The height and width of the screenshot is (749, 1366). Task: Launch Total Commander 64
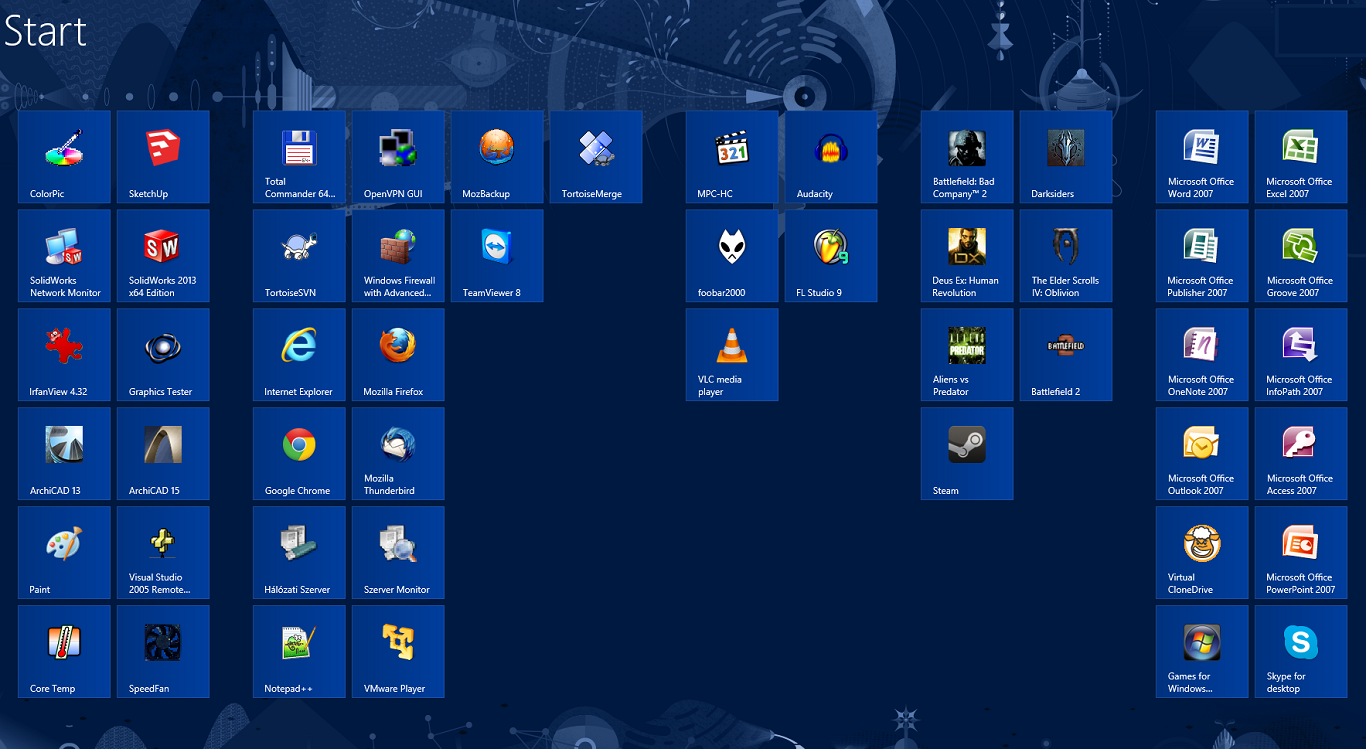click(299, 157)
